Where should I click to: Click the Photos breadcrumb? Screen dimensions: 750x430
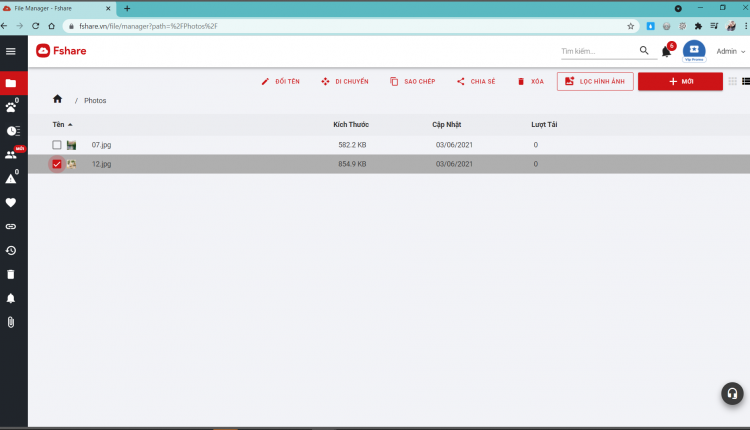95,100
